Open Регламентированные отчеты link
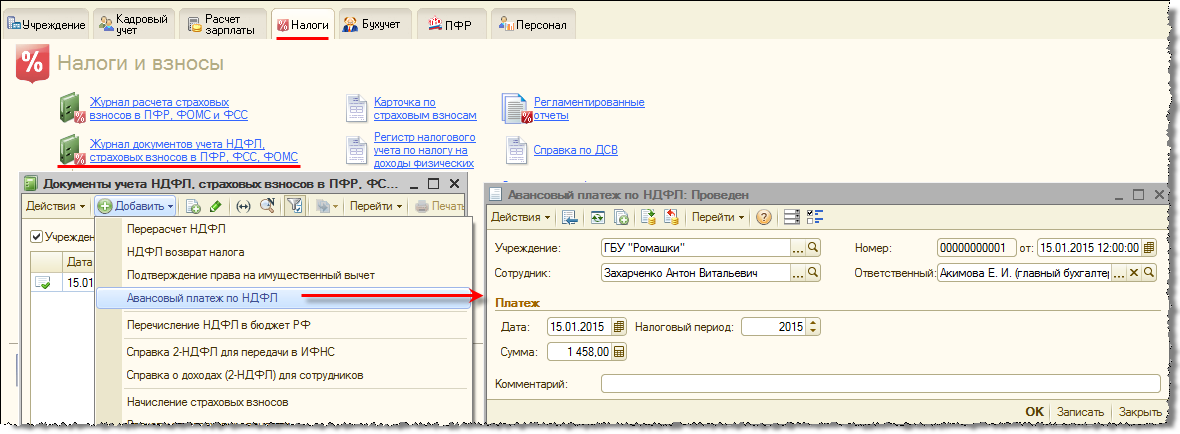1180x434 pixels. (589, 108)
